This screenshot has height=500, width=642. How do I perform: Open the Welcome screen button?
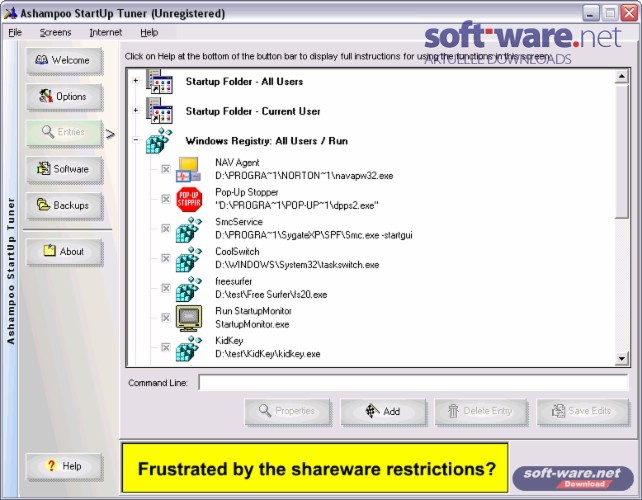[x=64, y=60]
